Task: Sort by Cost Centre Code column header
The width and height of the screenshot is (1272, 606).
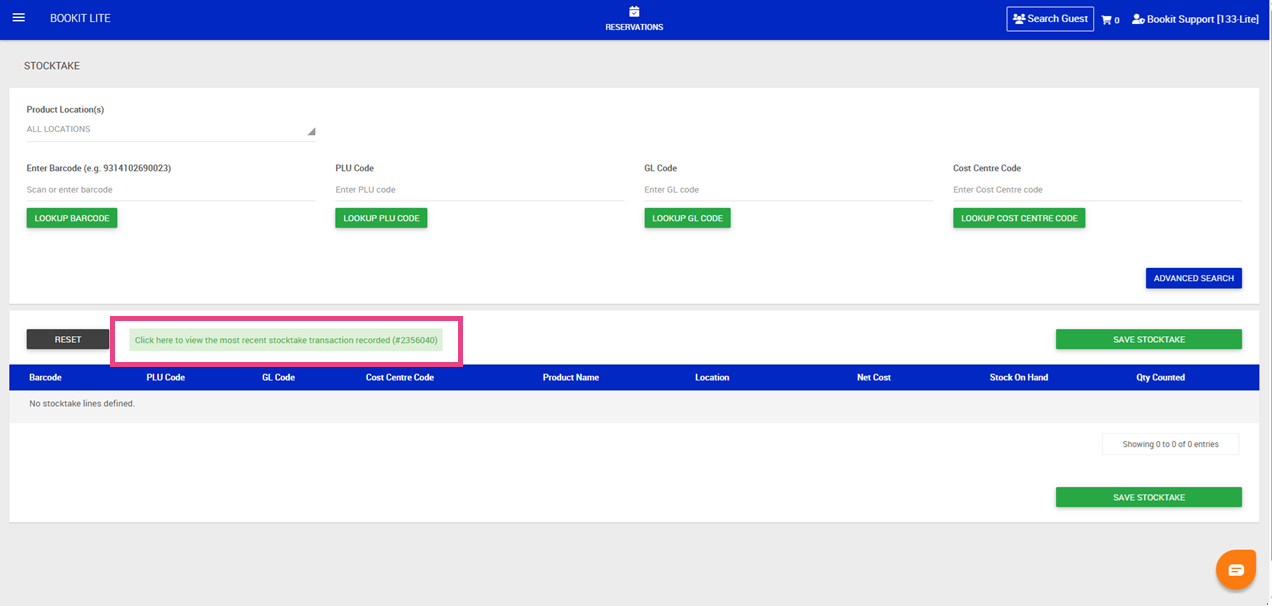Action: pyautogui.click(x=400, y=377)
